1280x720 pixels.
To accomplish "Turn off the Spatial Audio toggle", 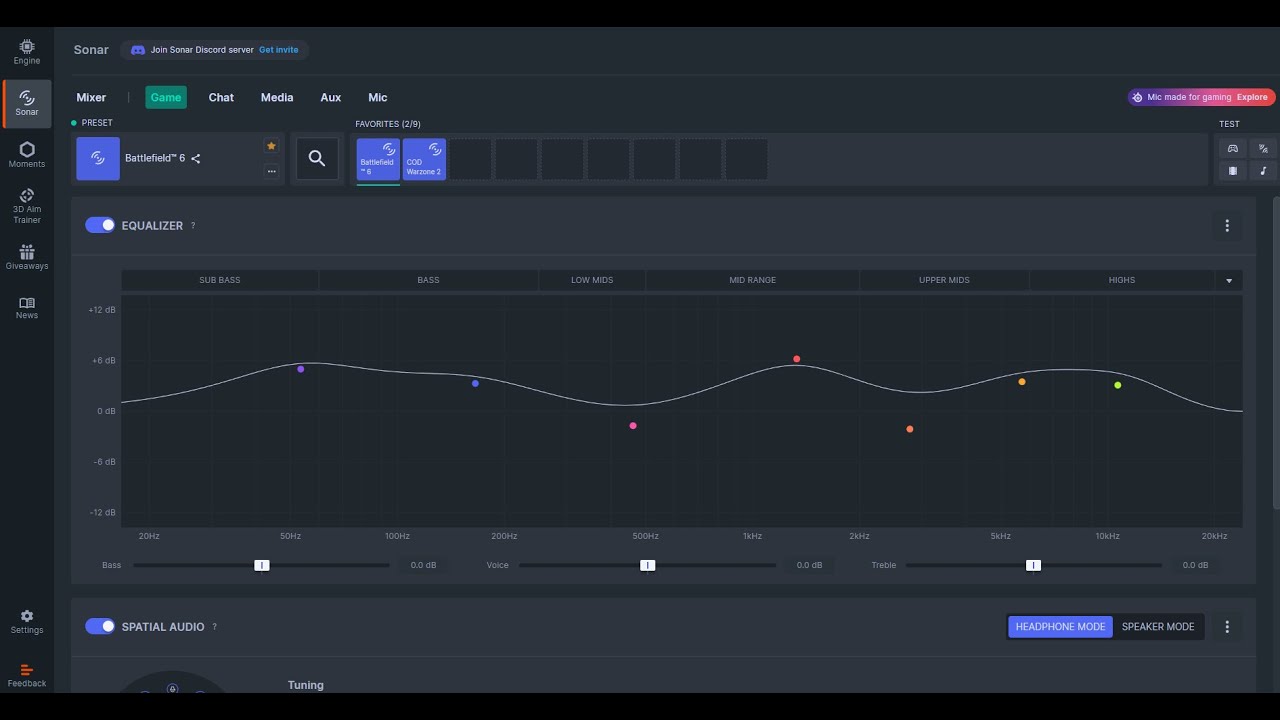I will [x=100, y=626].
